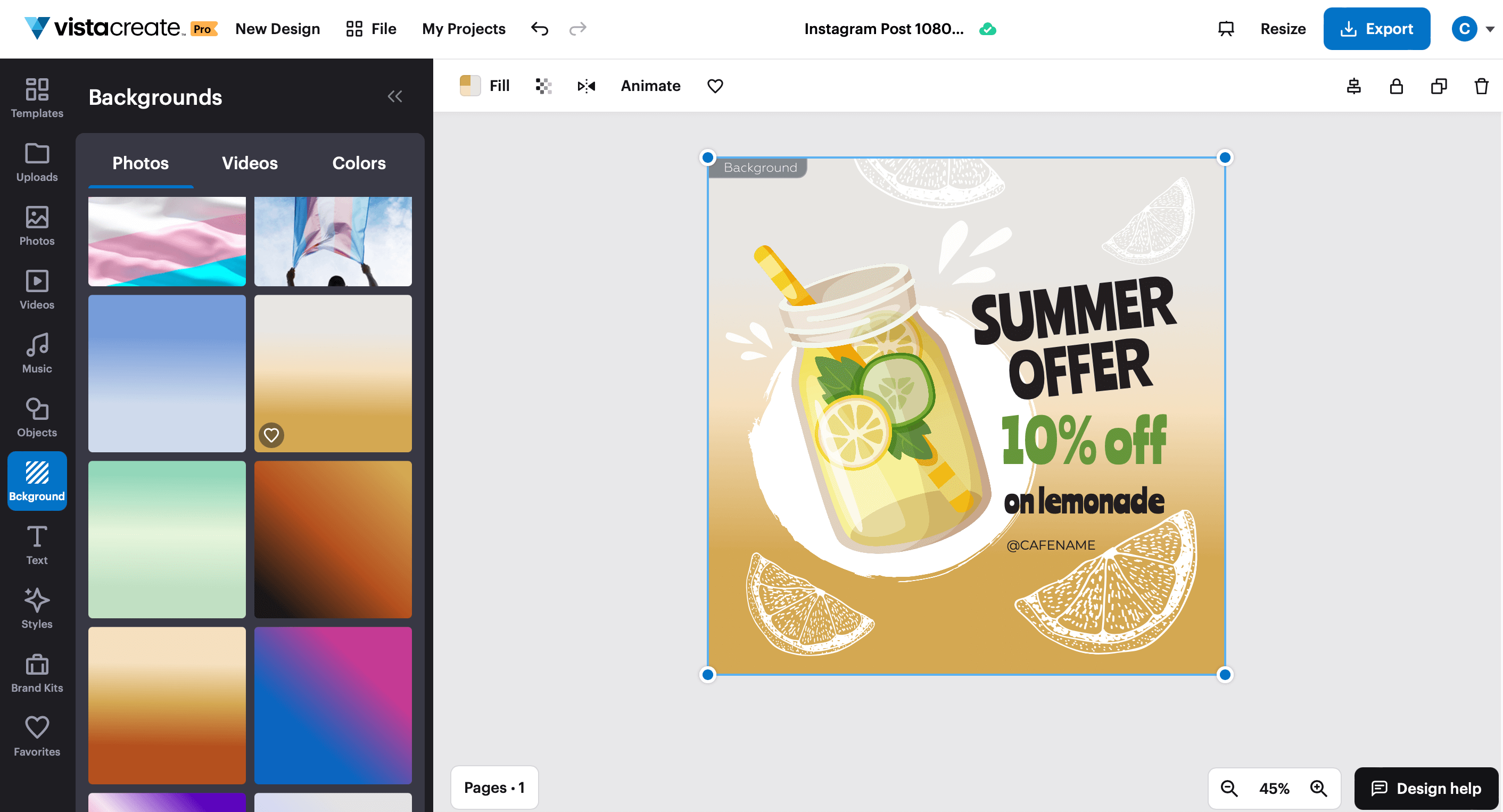The height and width of the screenshot is (812, 1503).
Task: Collapse the Backgrounds panel
Action: click(395, 96)
